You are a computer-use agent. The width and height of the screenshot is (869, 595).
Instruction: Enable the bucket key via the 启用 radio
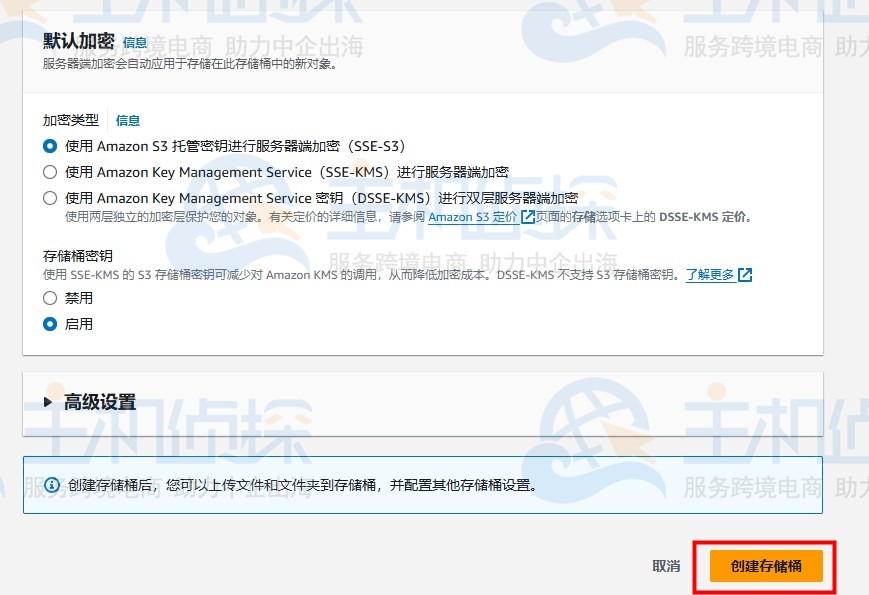pos(50,323)
